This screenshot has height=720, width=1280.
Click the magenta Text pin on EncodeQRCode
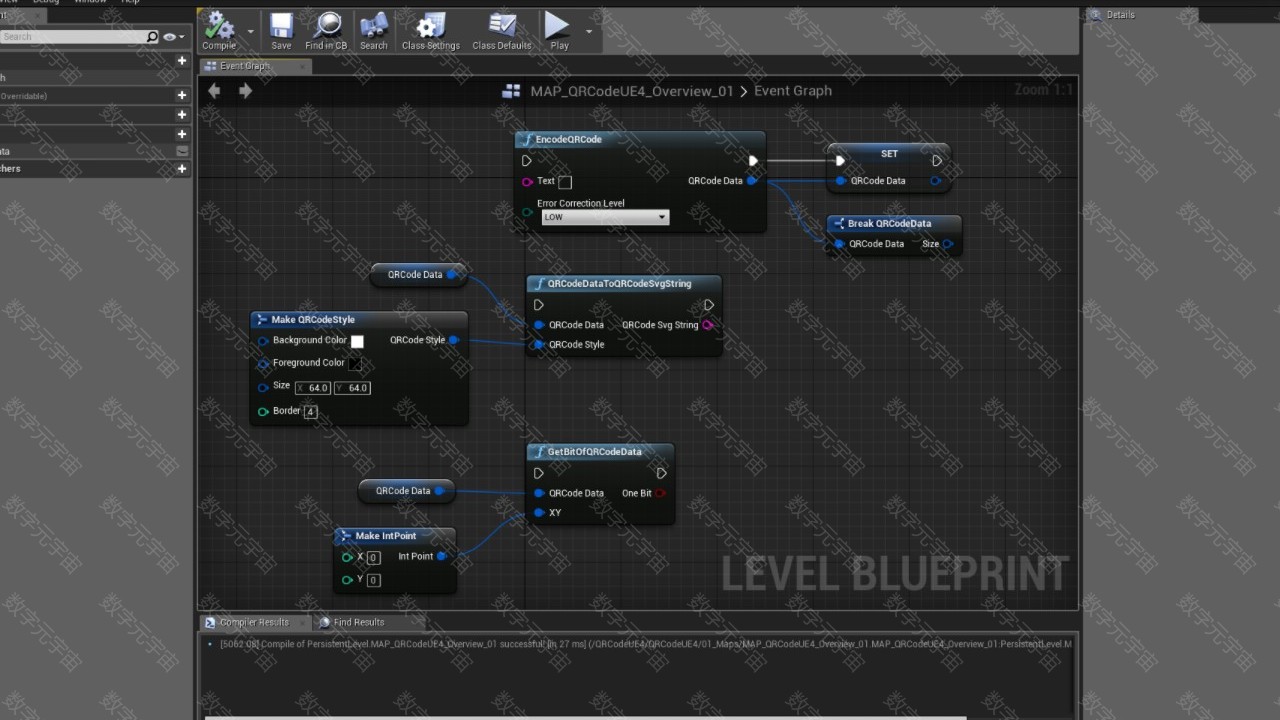point(527,182)
